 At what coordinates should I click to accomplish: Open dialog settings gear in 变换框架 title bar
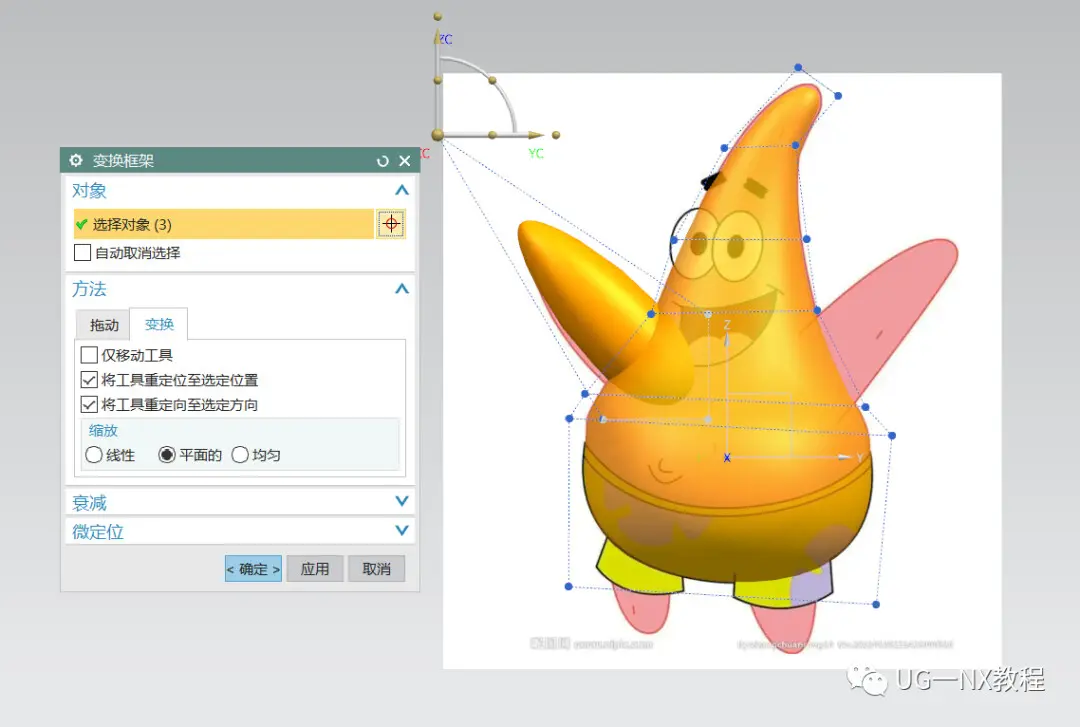76,161
